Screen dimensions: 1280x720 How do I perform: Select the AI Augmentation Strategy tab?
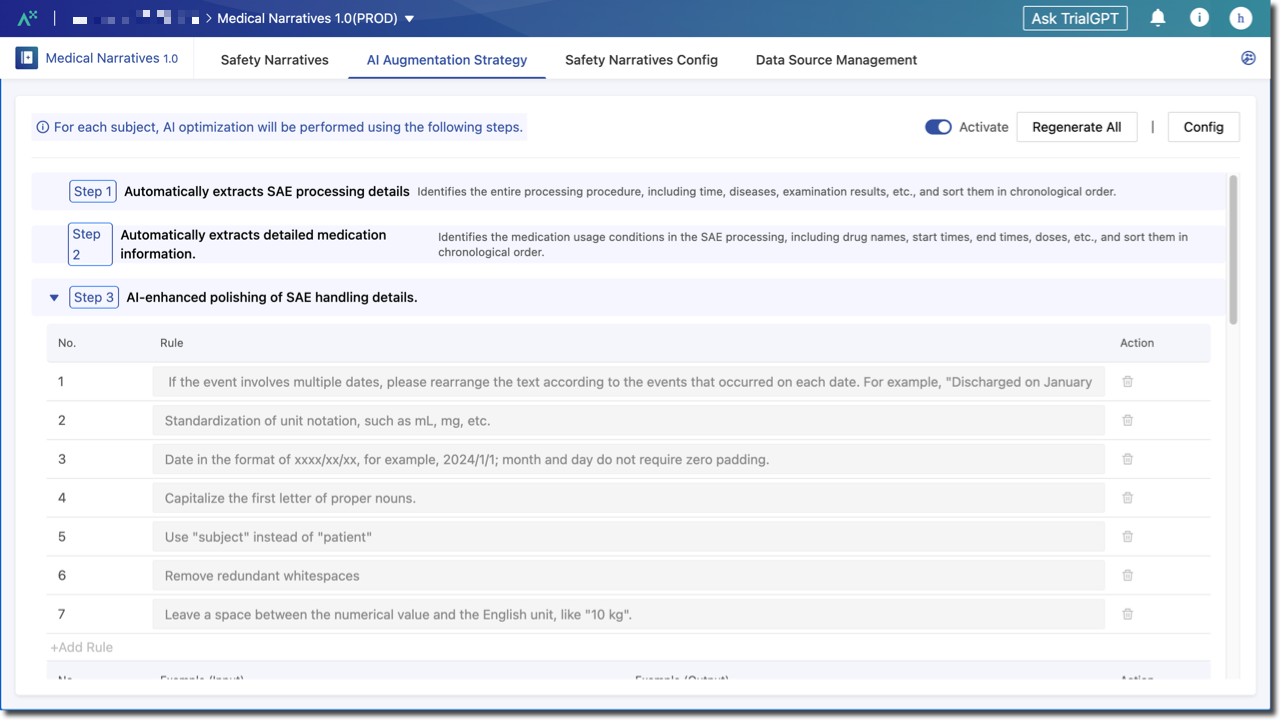[x=447, y=60]
